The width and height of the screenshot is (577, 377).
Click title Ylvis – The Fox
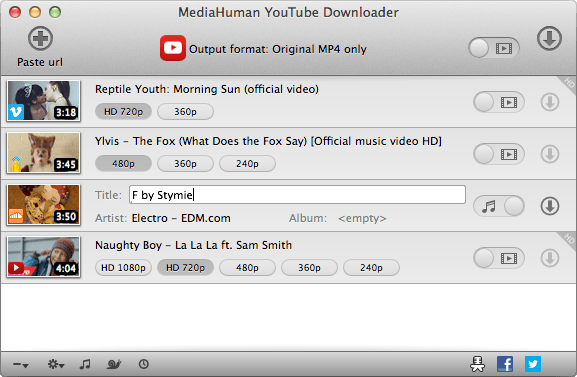[x=268, y=141]
